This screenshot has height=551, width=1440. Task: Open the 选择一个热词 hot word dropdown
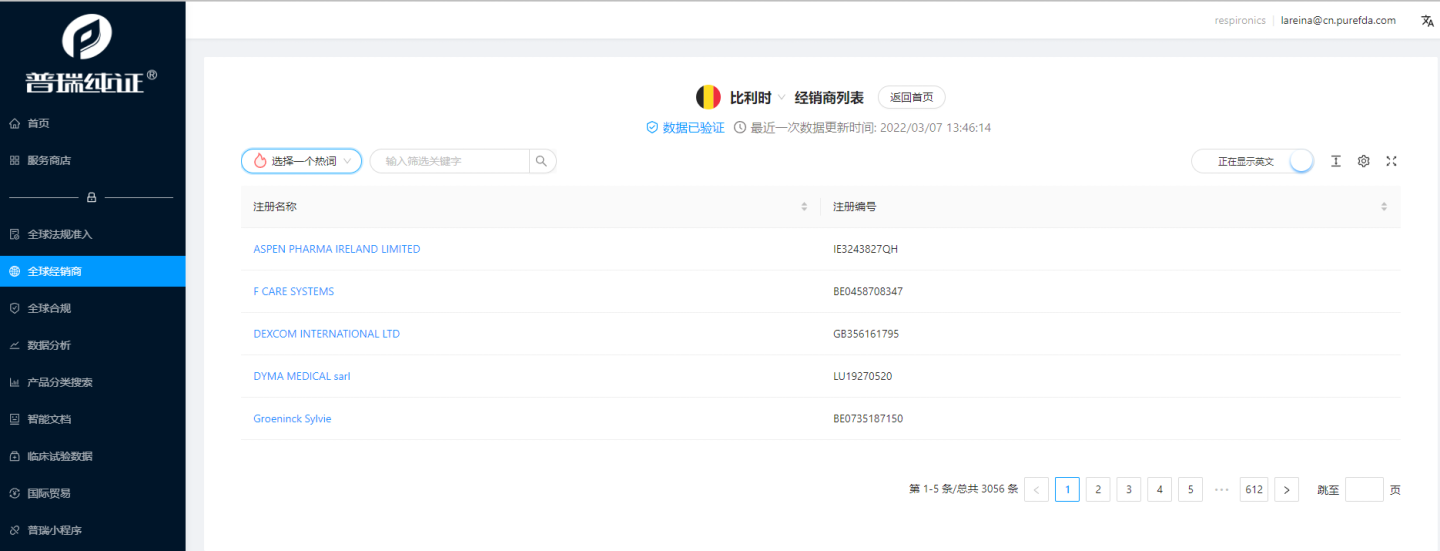pyautogui.click(x=301, y=161)
